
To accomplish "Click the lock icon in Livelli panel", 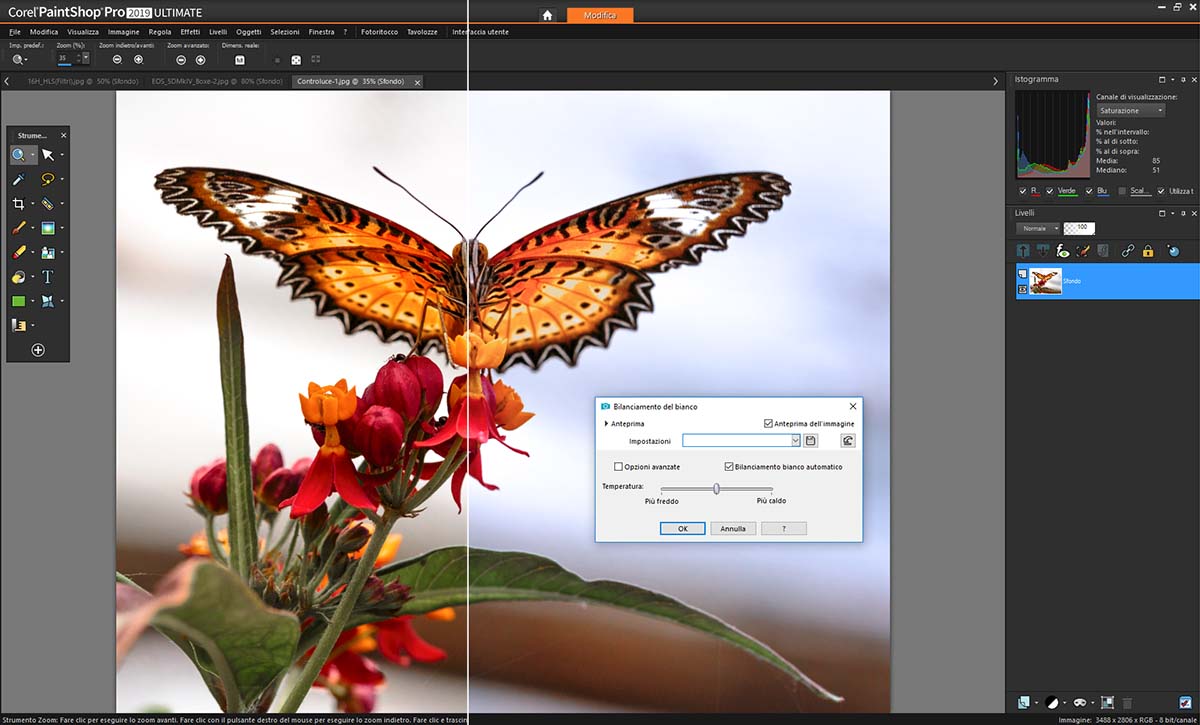I will pos(1148,251).
